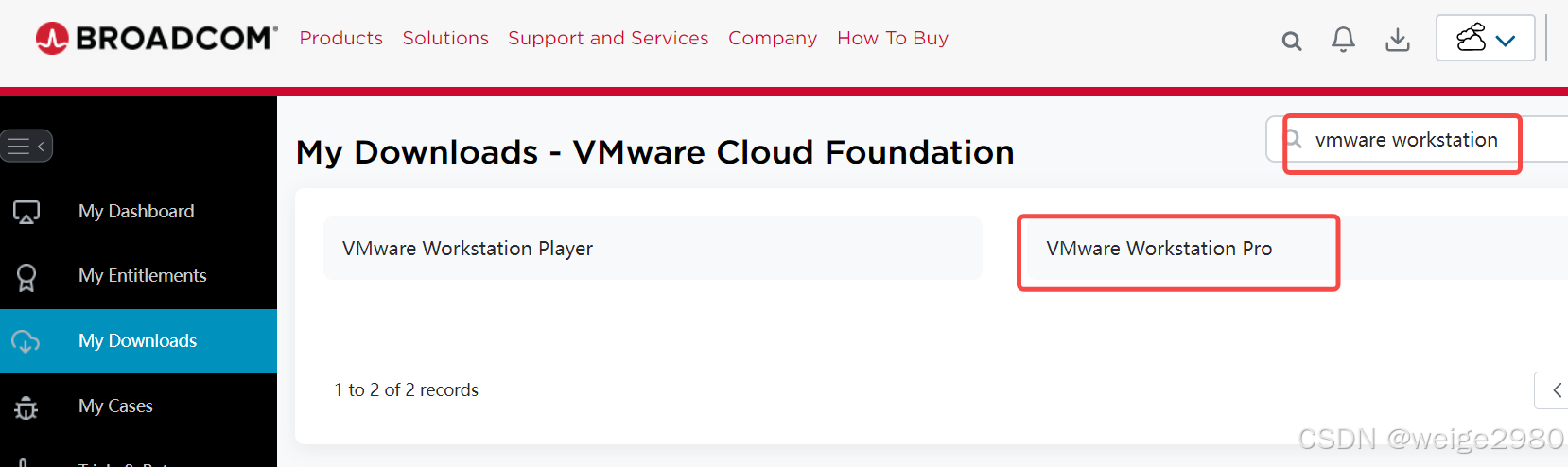Click the '1 to 2 of 2 records' text
The image size is (1568, 467).
coord(407,389)
